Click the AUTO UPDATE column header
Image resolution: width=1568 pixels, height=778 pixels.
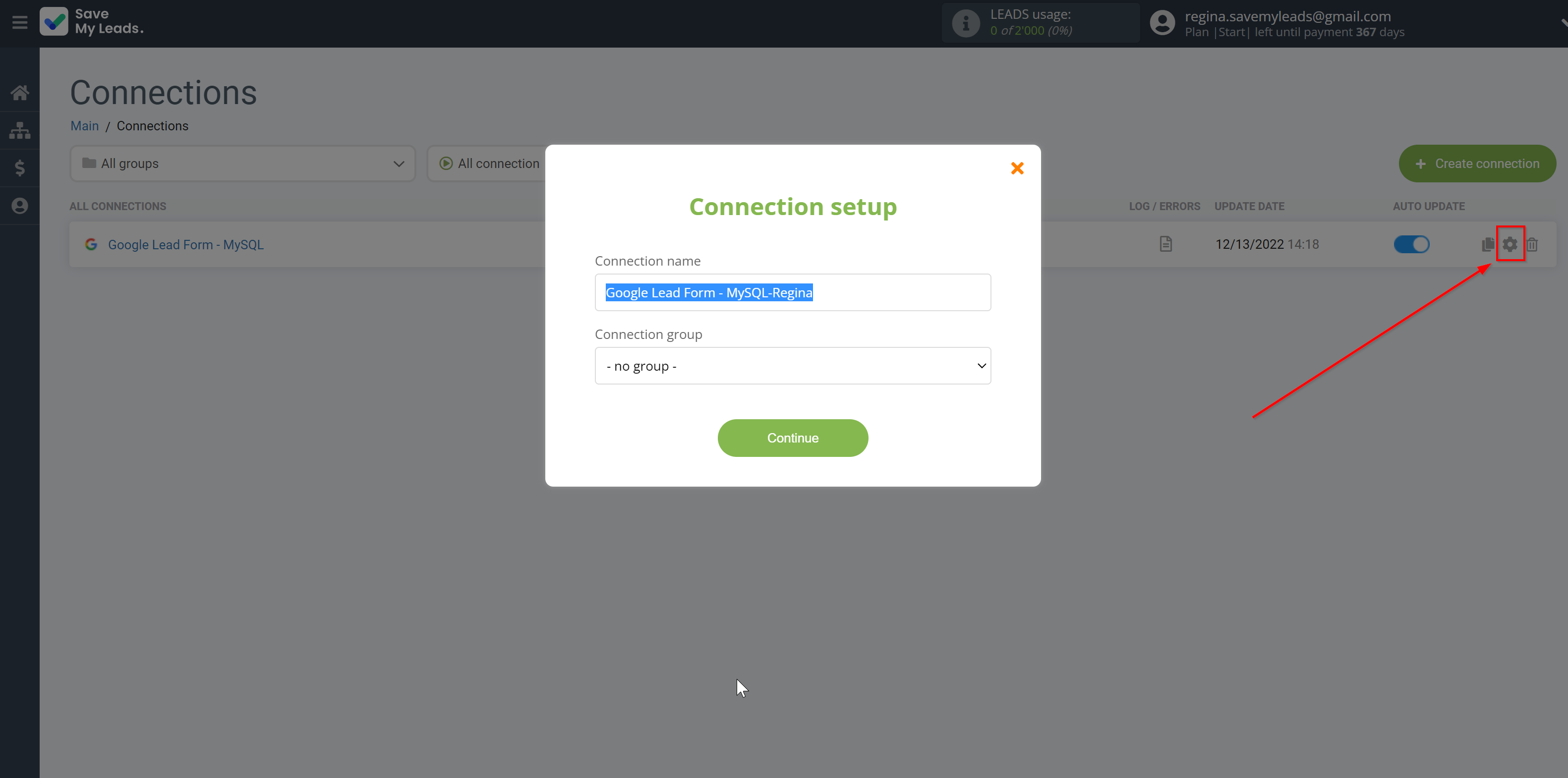coord(1429,206)
